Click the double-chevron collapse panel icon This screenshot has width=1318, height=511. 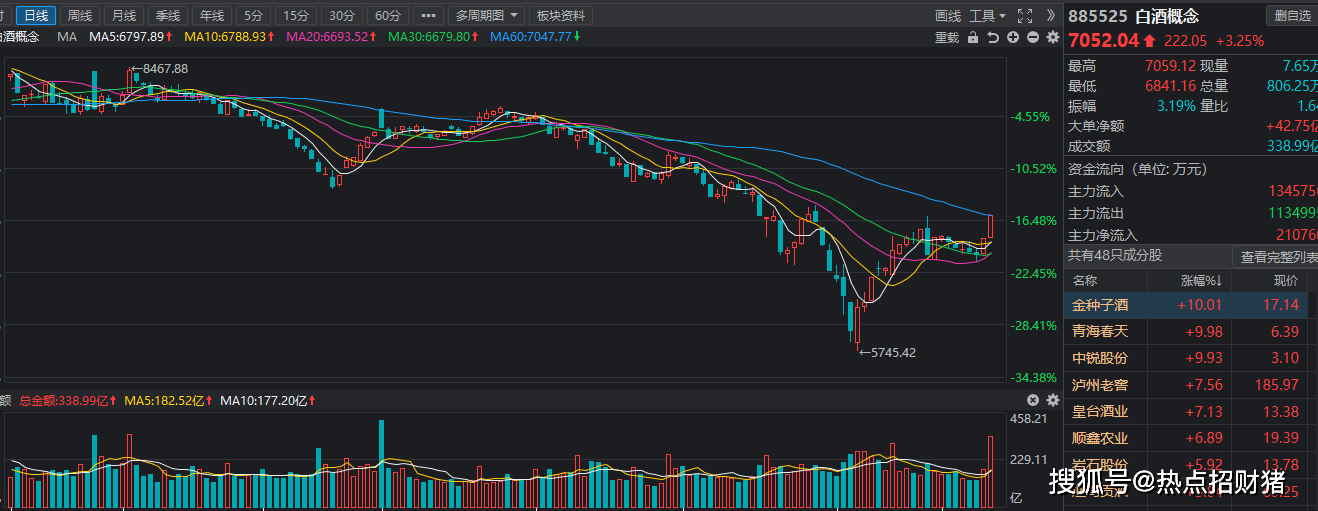pos(1049,16)
